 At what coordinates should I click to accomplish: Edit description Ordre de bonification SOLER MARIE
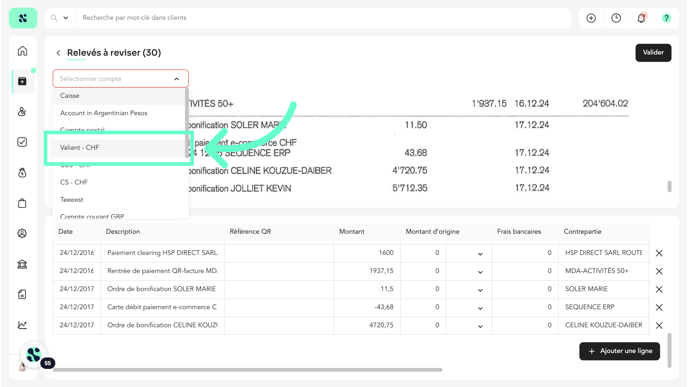[162, 289]
